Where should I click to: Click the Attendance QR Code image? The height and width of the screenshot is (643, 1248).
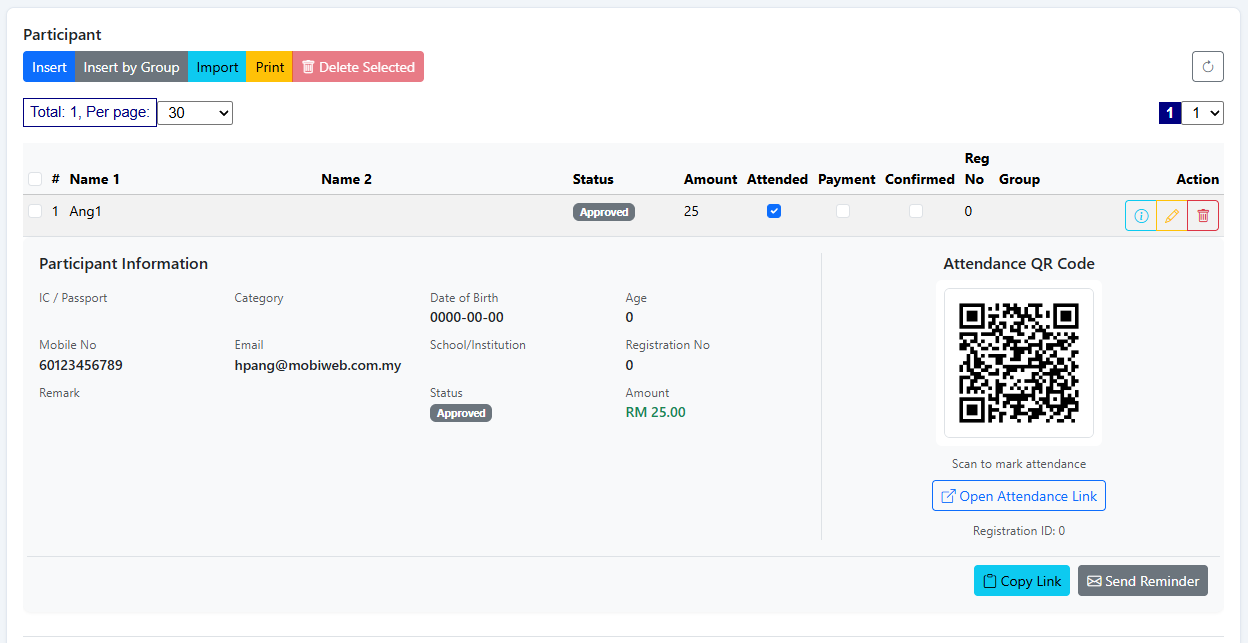[x=1019, y=363]
